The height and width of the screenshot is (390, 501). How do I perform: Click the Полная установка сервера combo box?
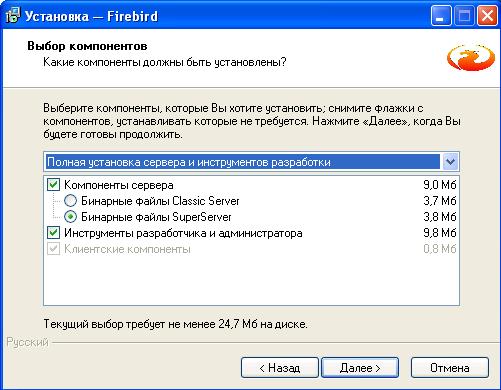pyautogui.click(x=251, y=162)
